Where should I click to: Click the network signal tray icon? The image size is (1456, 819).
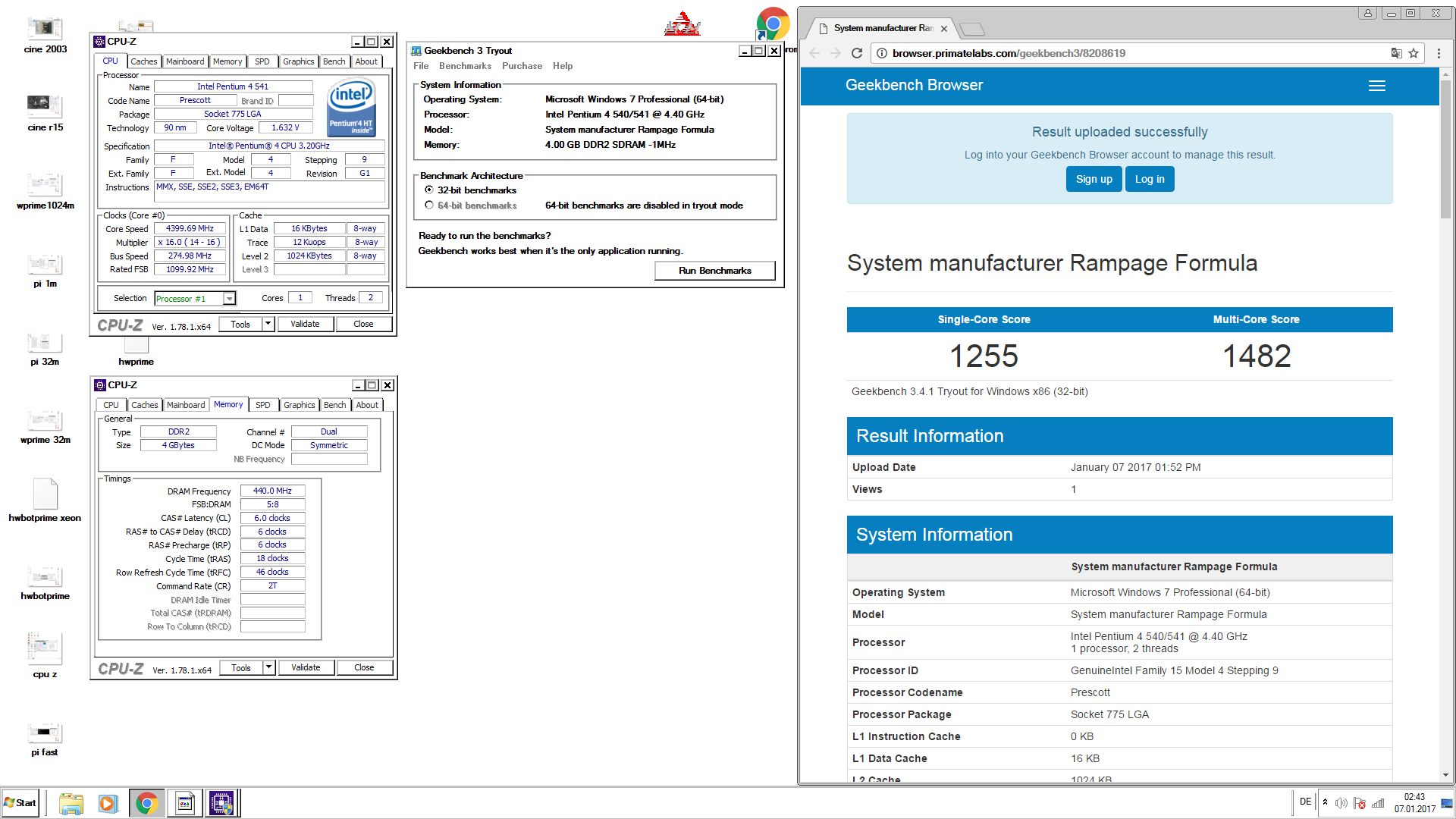(x=1378, y=803)
